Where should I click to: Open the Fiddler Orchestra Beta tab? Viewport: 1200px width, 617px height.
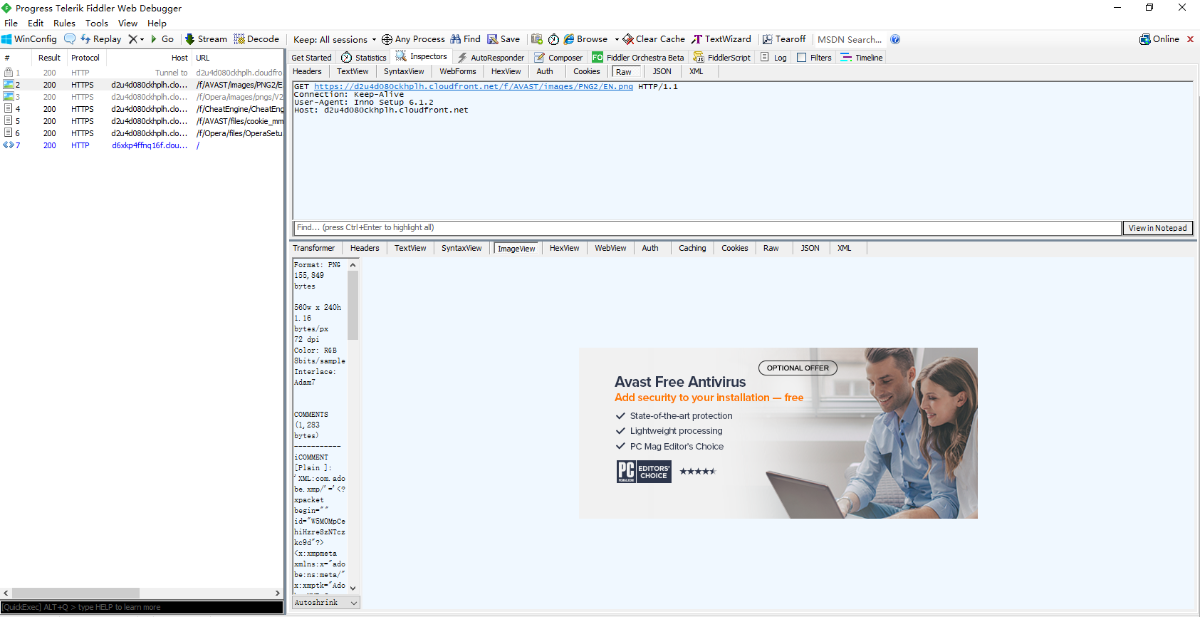pos(638,58)
